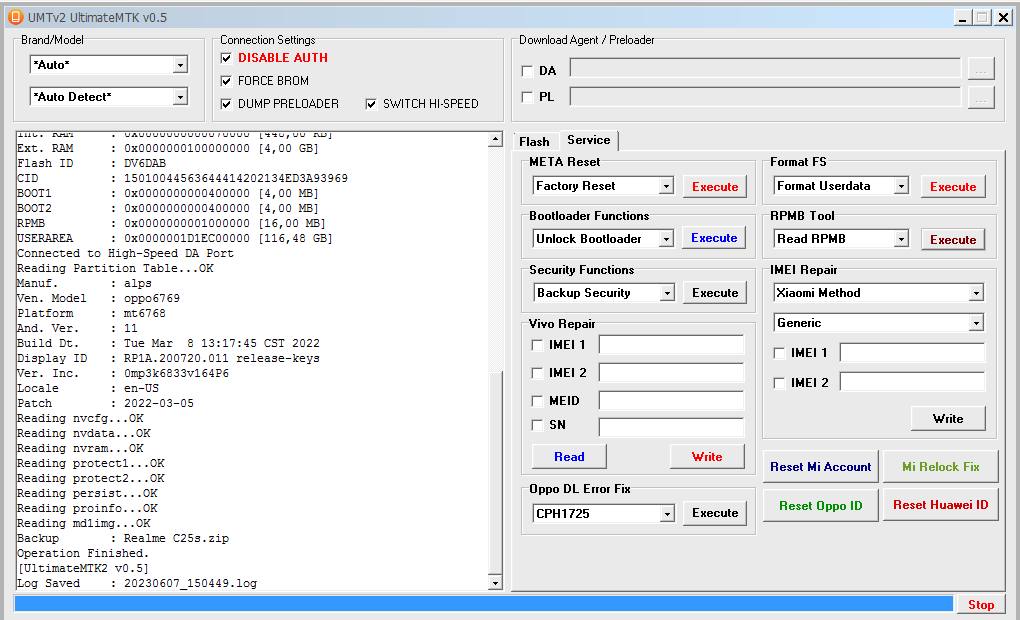Expand the Factory Reset dropdown
Image resolution: width=1020 pixels, height=620 pixels.
[x=666, y=186]
